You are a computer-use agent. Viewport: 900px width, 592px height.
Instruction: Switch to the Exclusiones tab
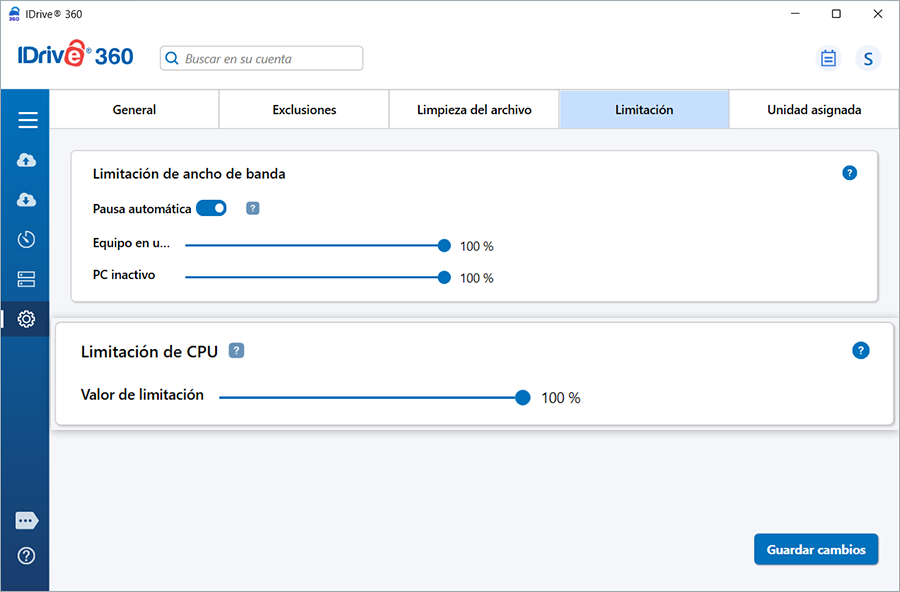point(304,110)
